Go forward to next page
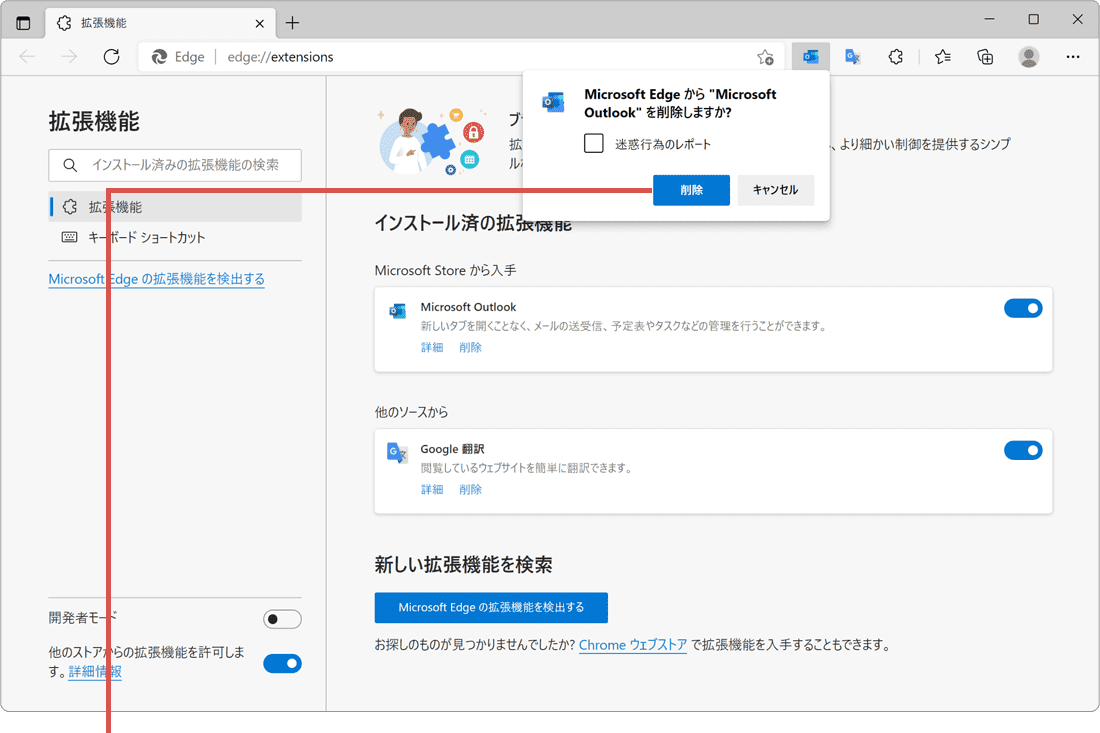 (x=69, y=57)
